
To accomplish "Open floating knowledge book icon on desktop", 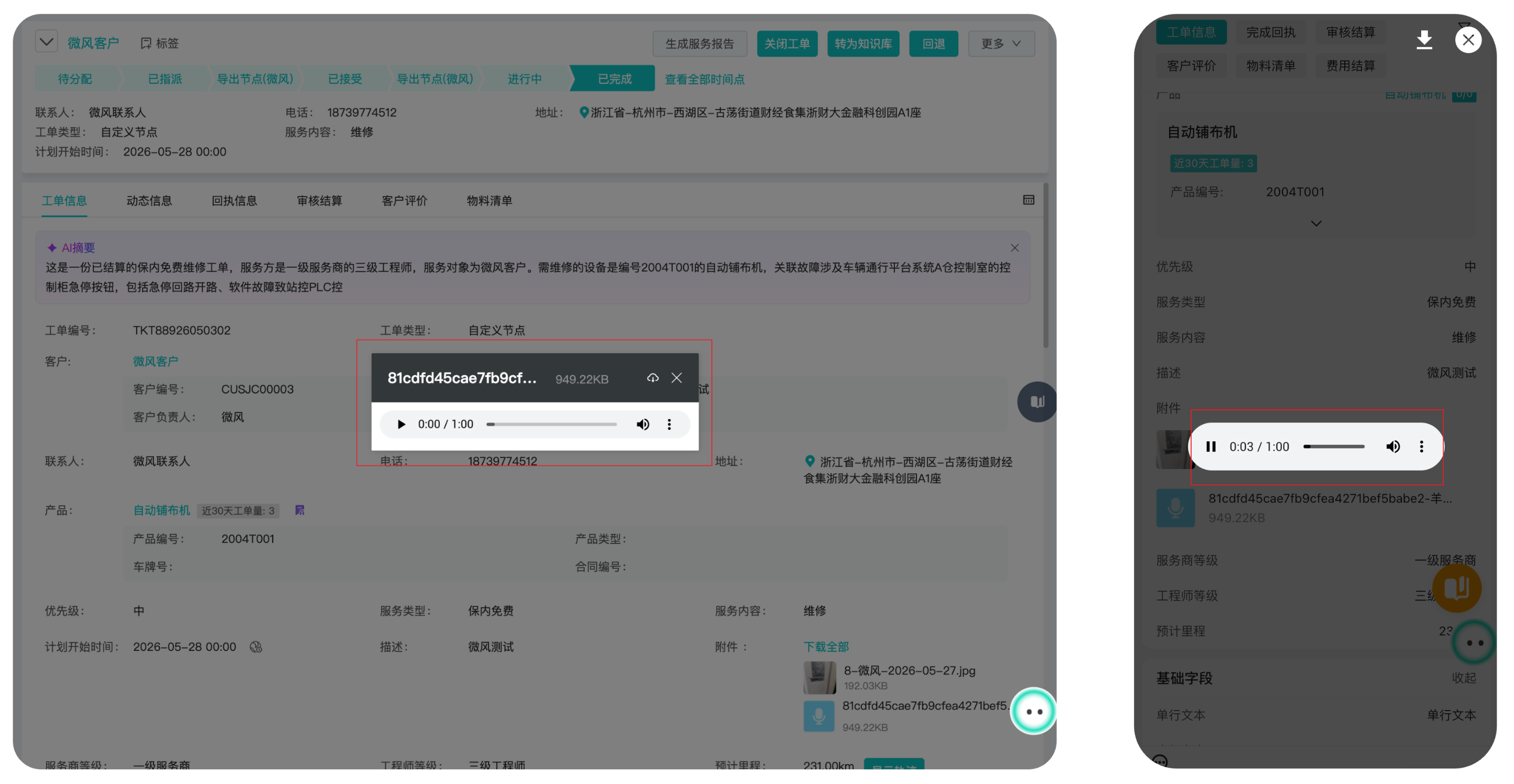I will [1037, 402].
